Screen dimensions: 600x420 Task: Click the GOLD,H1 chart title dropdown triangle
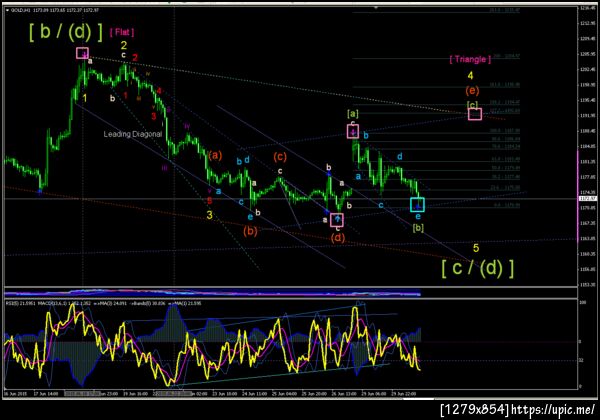click(7, 10)
